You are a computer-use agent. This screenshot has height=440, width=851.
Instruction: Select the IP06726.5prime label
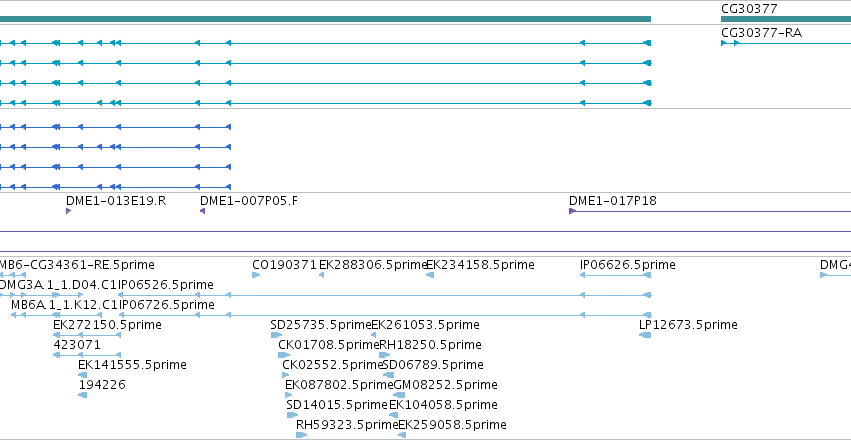pyautogui.click(x=166, y=305)
